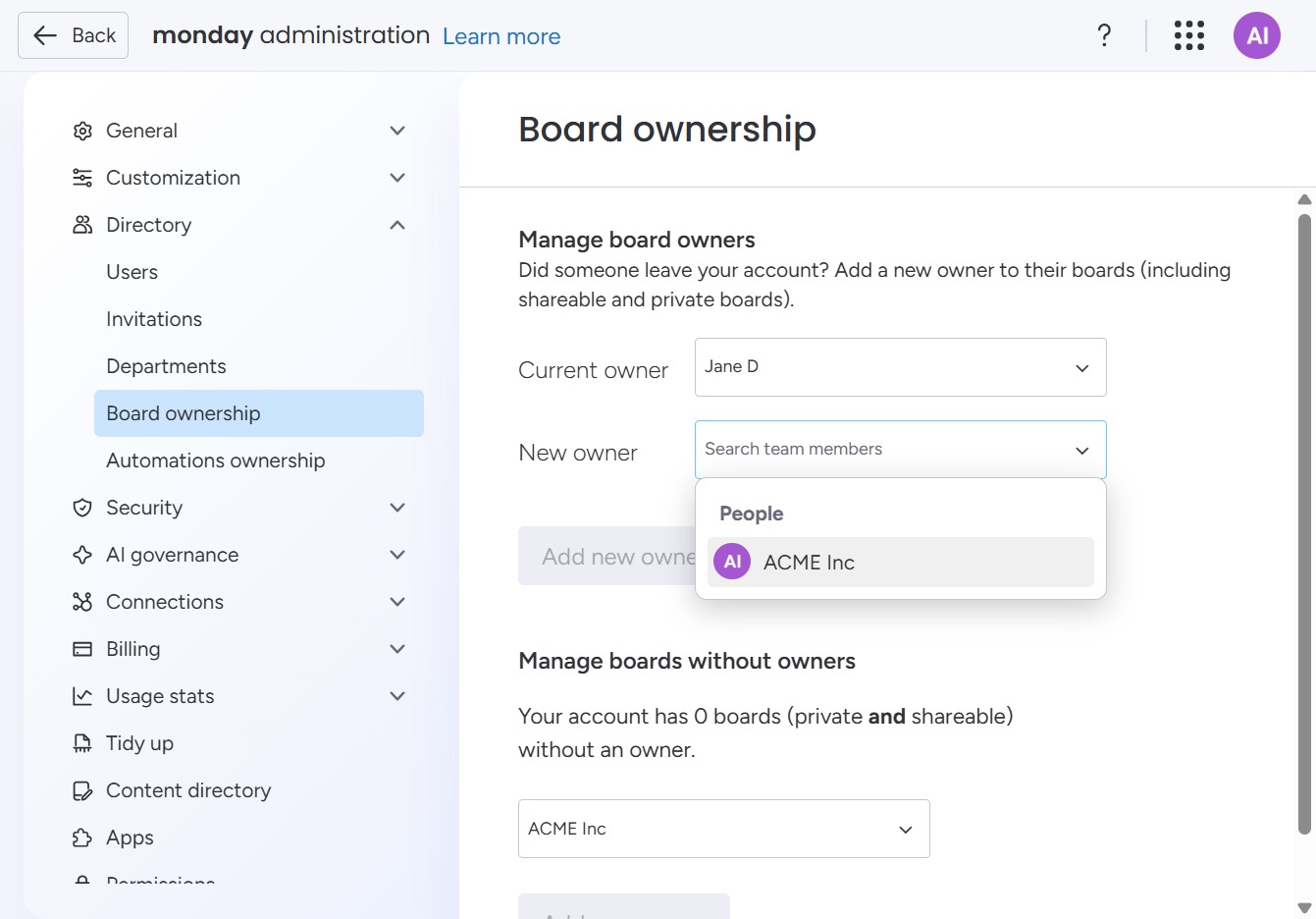Open the Apps page
Image resolution: width=1316 pixels, height=919 pixels.
pyautogui.click(x=130, y=838)
